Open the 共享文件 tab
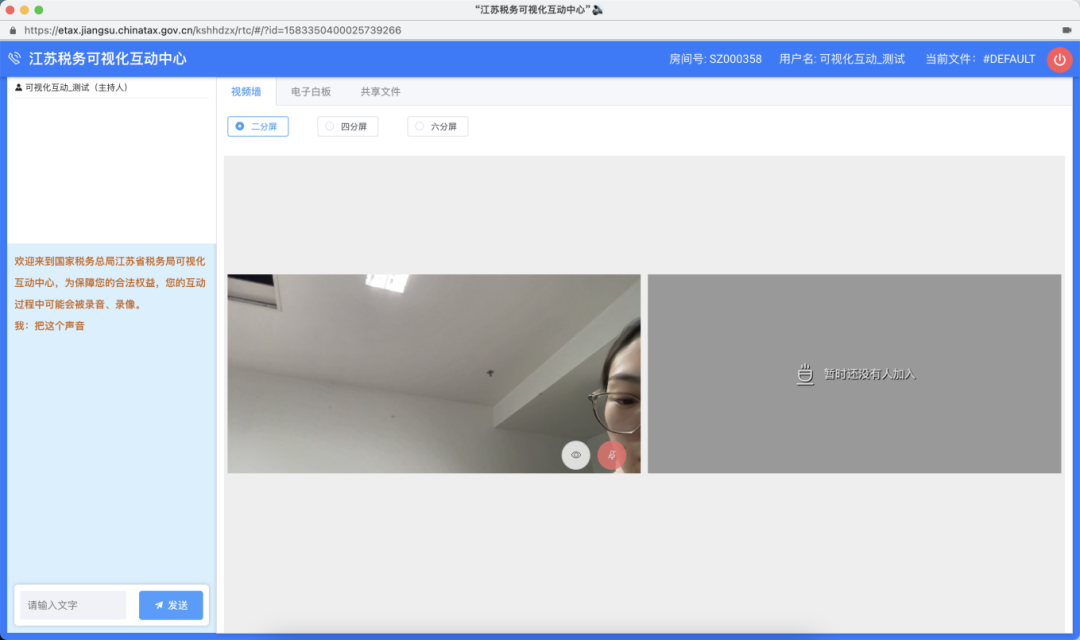The image size is (1080, 640). tap(380, 92)
